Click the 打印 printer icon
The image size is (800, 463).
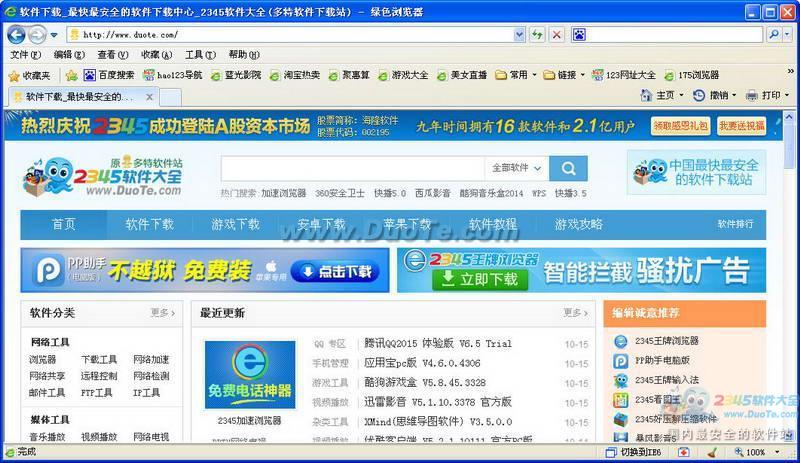[752, 95]
